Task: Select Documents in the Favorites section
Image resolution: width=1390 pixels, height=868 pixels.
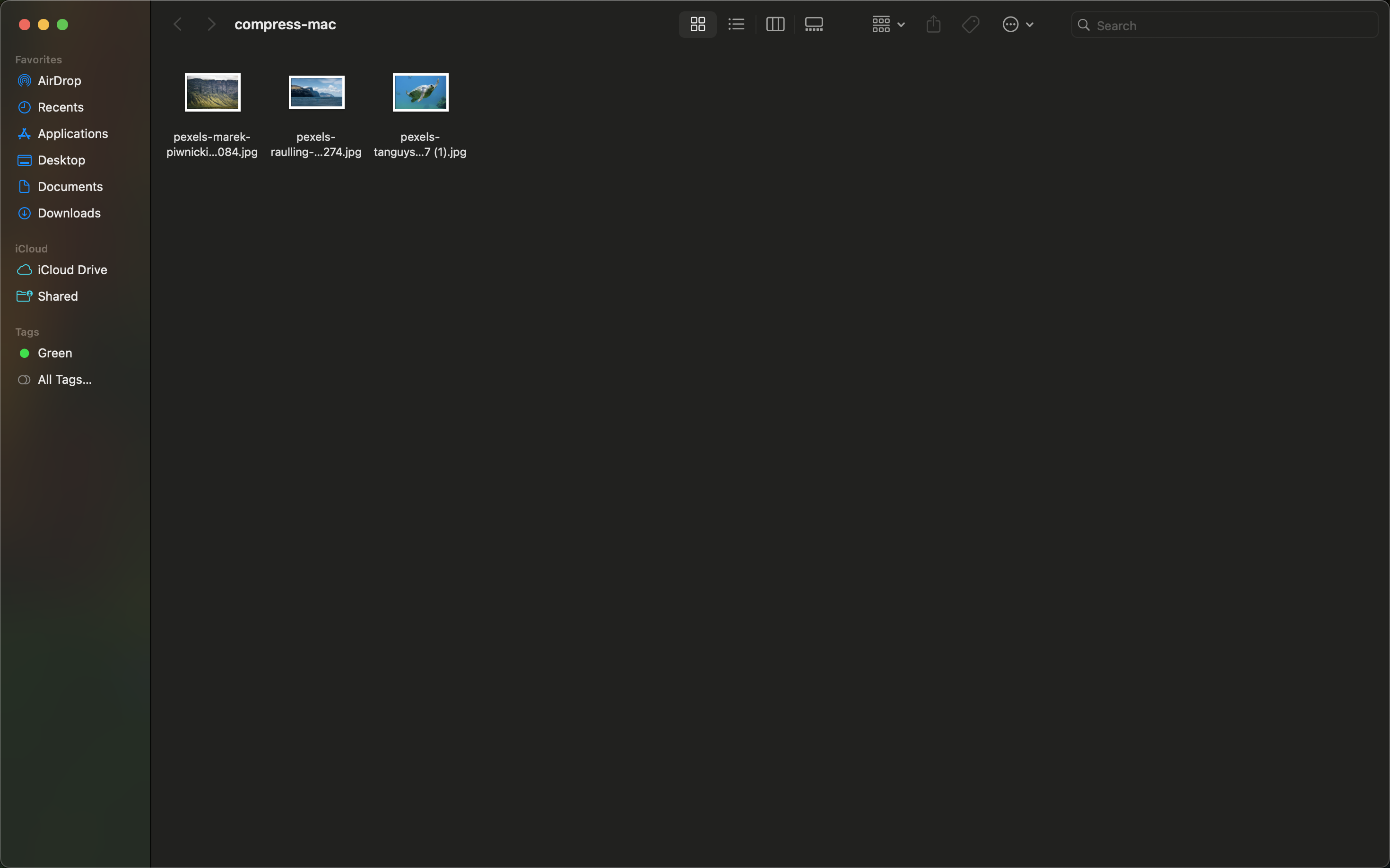Action: pyautogui.click(x=70, y=186)
